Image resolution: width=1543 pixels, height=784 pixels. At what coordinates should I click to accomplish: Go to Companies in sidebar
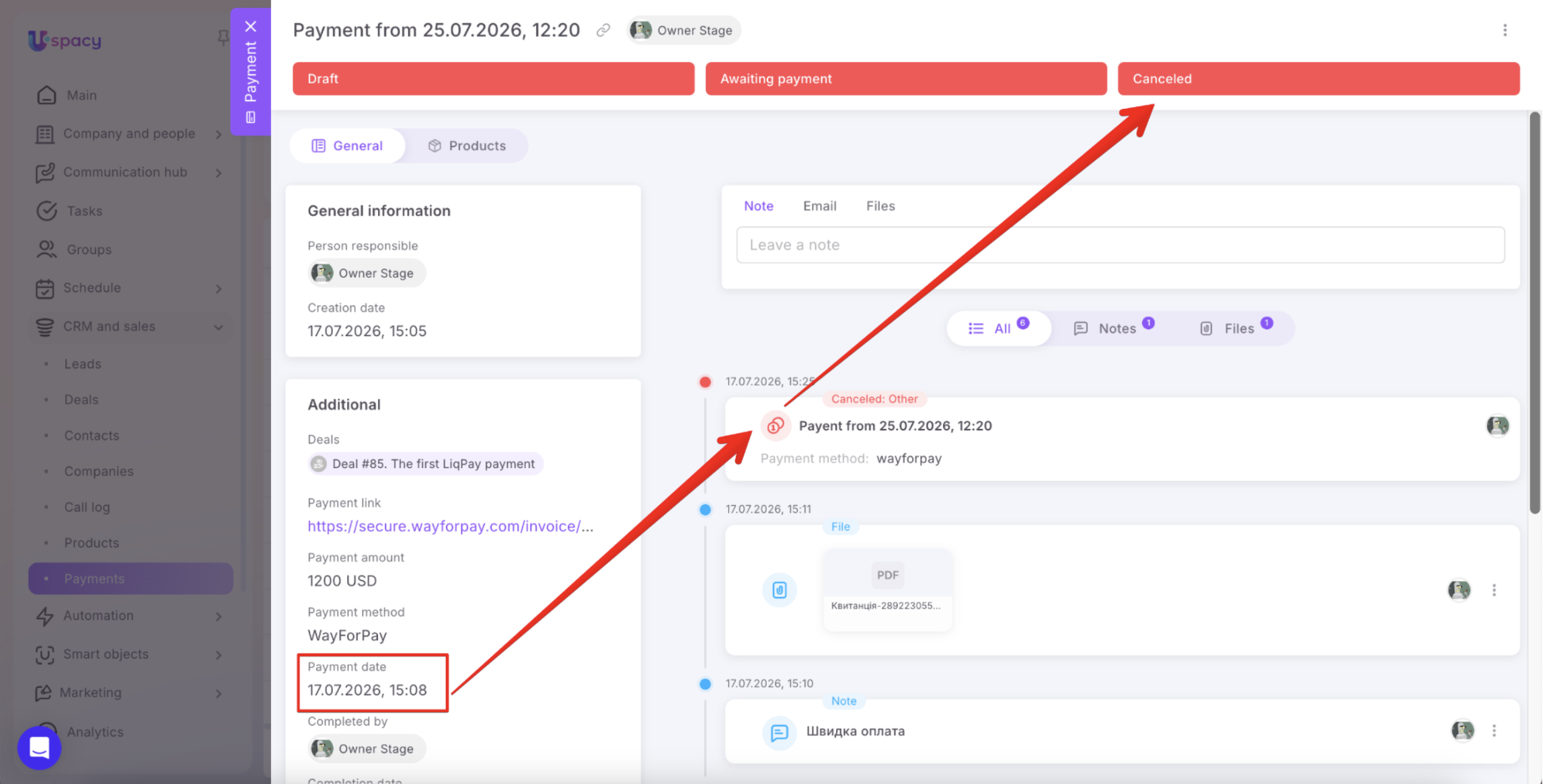99,471
